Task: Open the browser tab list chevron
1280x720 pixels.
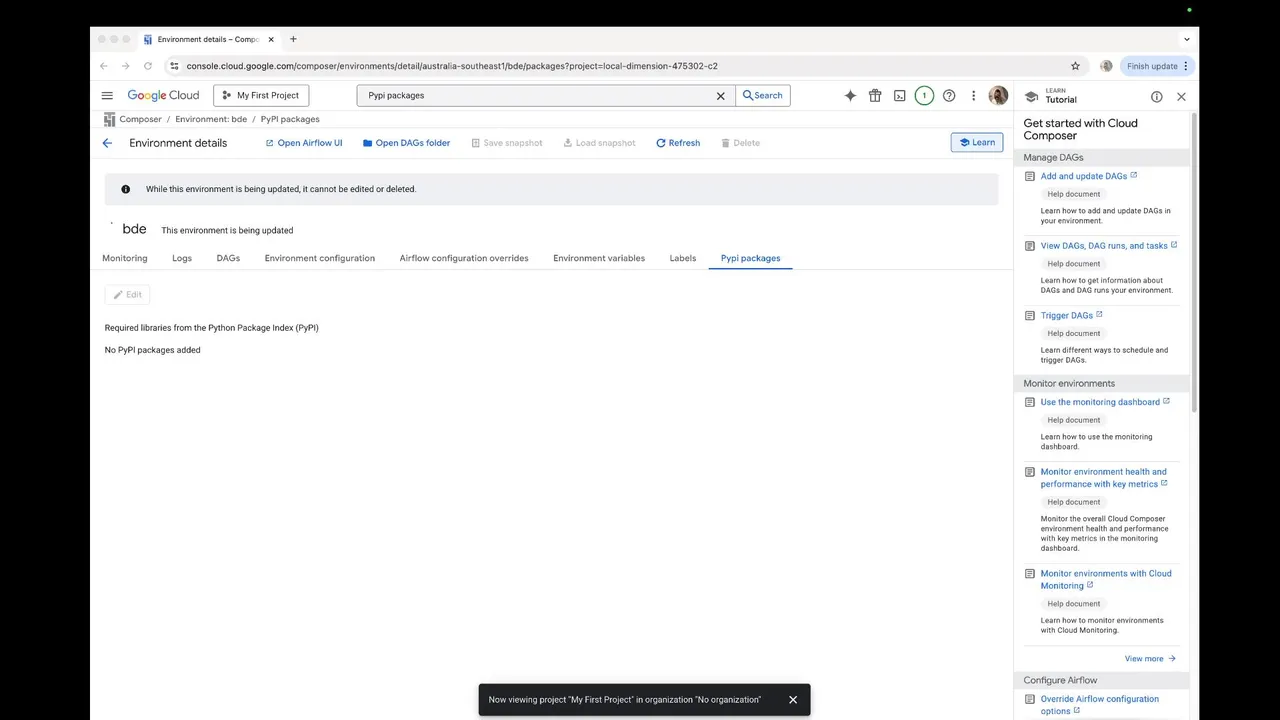Action: (x=1187, y=39)
